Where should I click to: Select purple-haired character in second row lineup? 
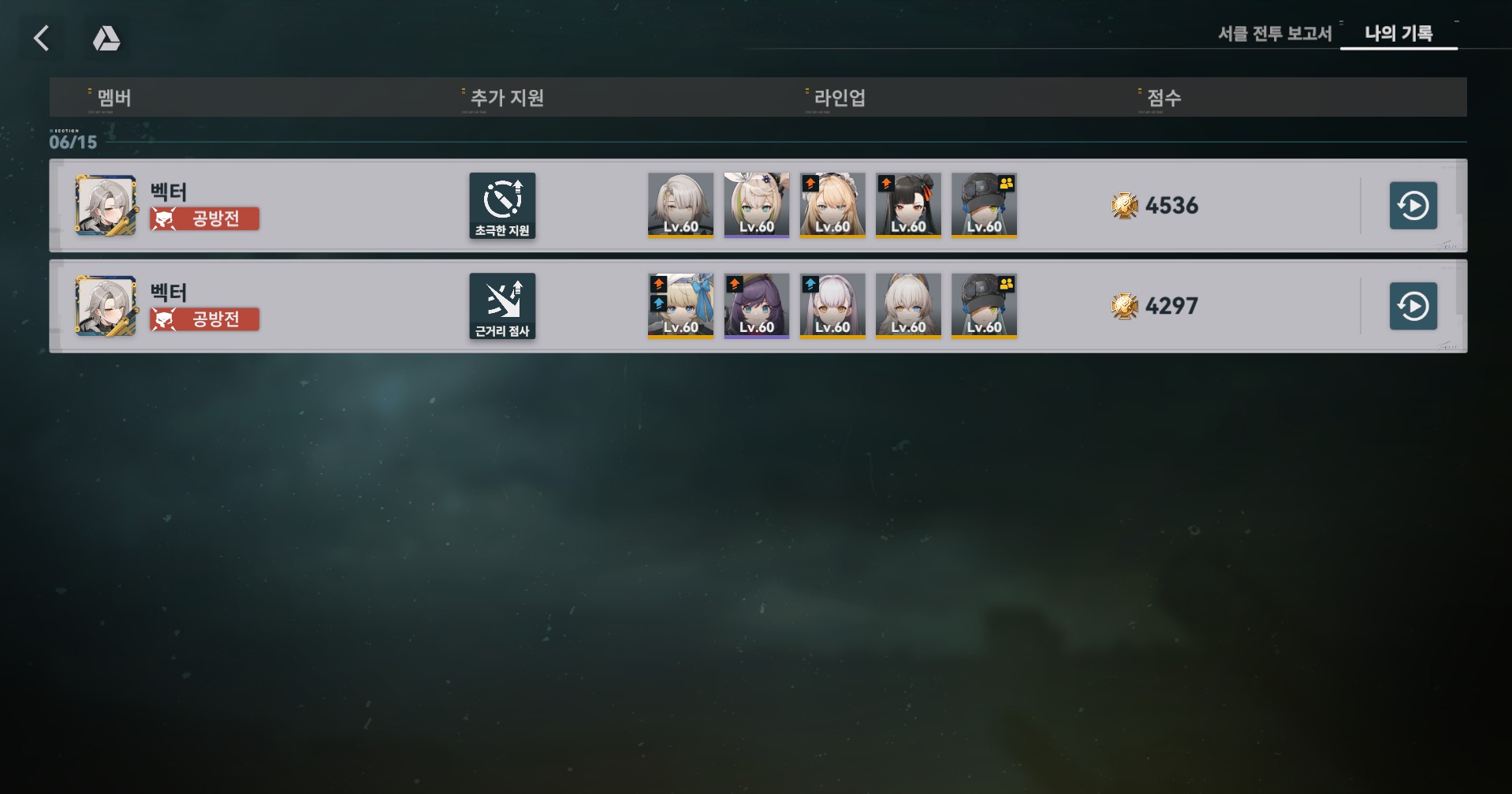click(756, 306)
